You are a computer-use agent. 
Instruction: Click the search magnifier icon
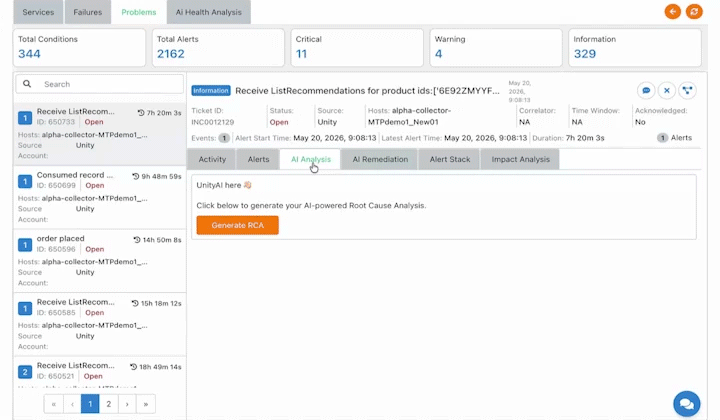pyautogui.click(x=27, y=84)
